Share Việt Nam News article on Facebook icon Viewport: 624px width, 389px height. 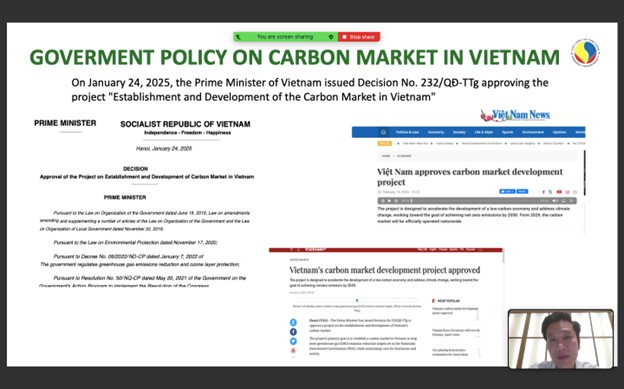pos(544,192)
